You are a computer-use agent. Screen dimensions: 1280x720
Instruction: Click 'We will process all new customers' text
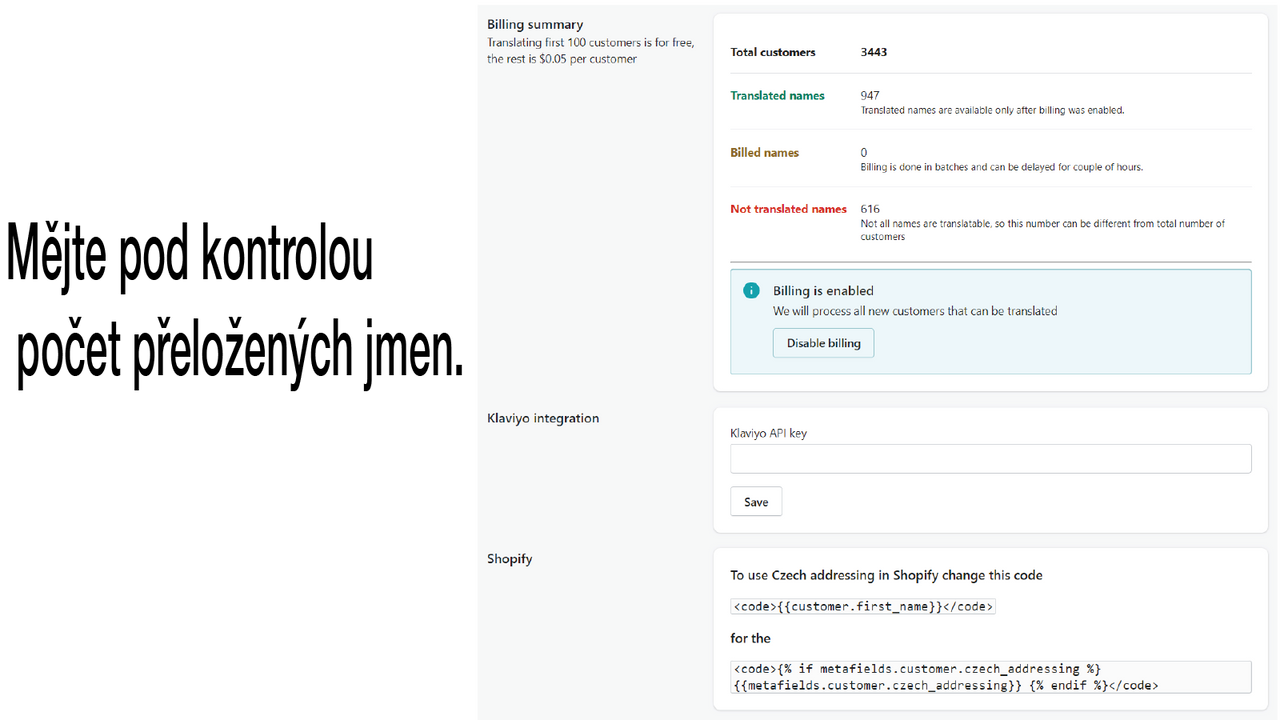coord(915,311)
